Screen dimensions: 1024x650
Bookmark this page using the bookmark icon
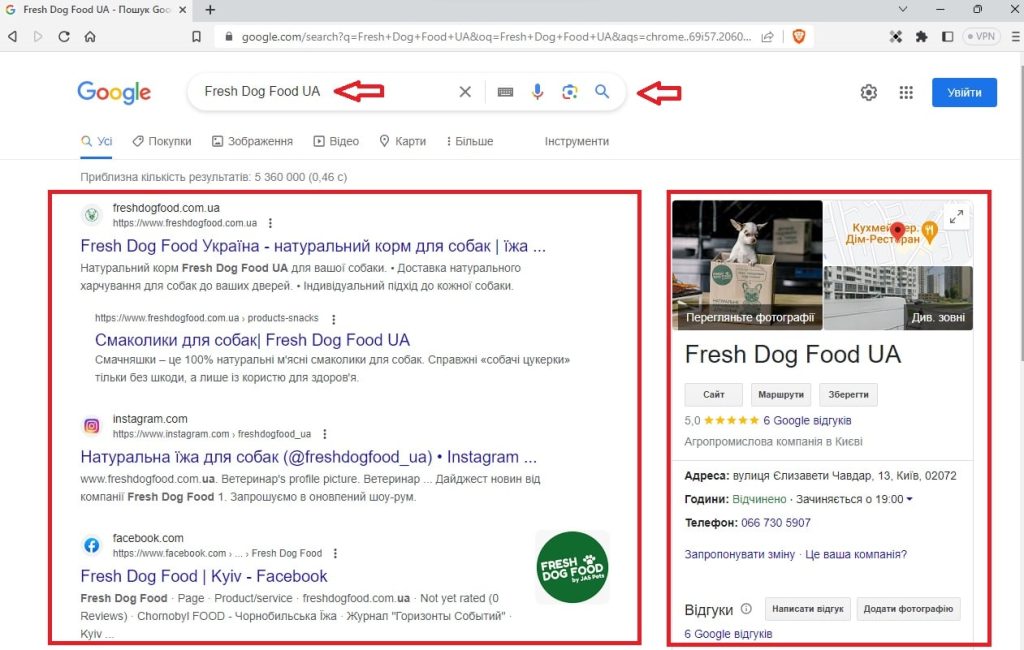[195, 36]
